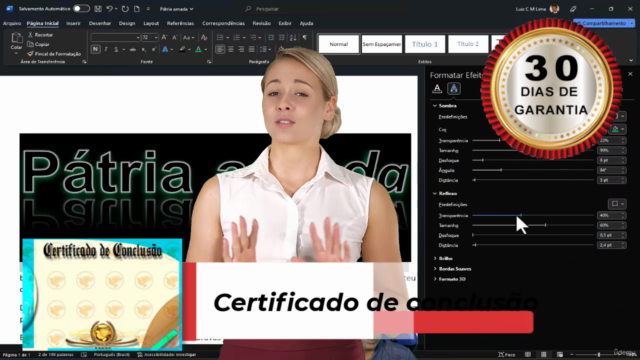Viewport: 640px width, 360px height.
Task: Switch to Inserir tab
Action: pos(73,23)
